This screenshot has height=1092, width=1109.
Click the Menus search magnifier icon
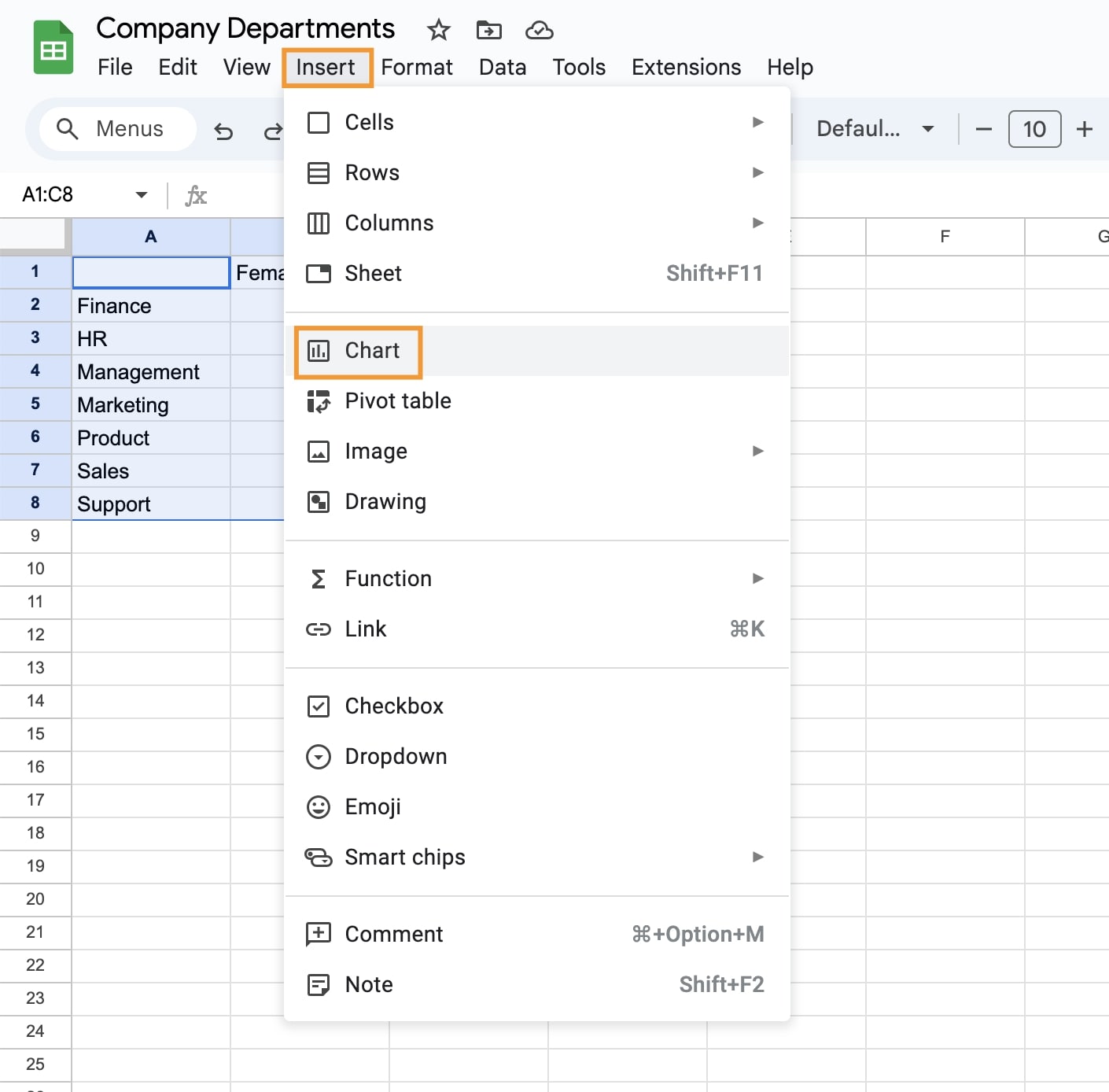(68, 129)
